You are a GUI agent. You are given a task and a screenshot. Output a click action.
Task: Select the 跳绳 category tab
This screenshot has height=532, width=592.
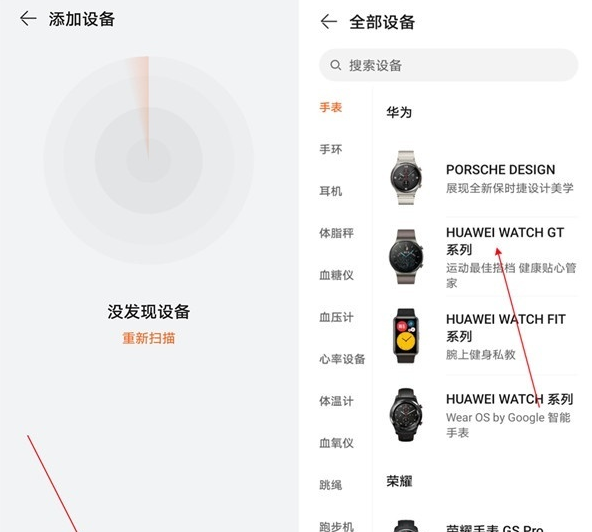[331, 484]
